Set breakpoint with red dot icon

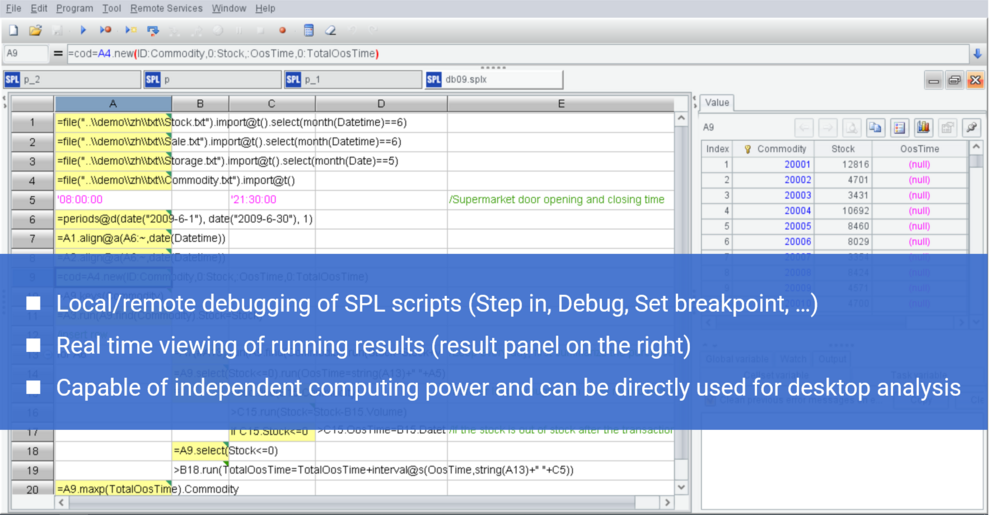point(283,30)
